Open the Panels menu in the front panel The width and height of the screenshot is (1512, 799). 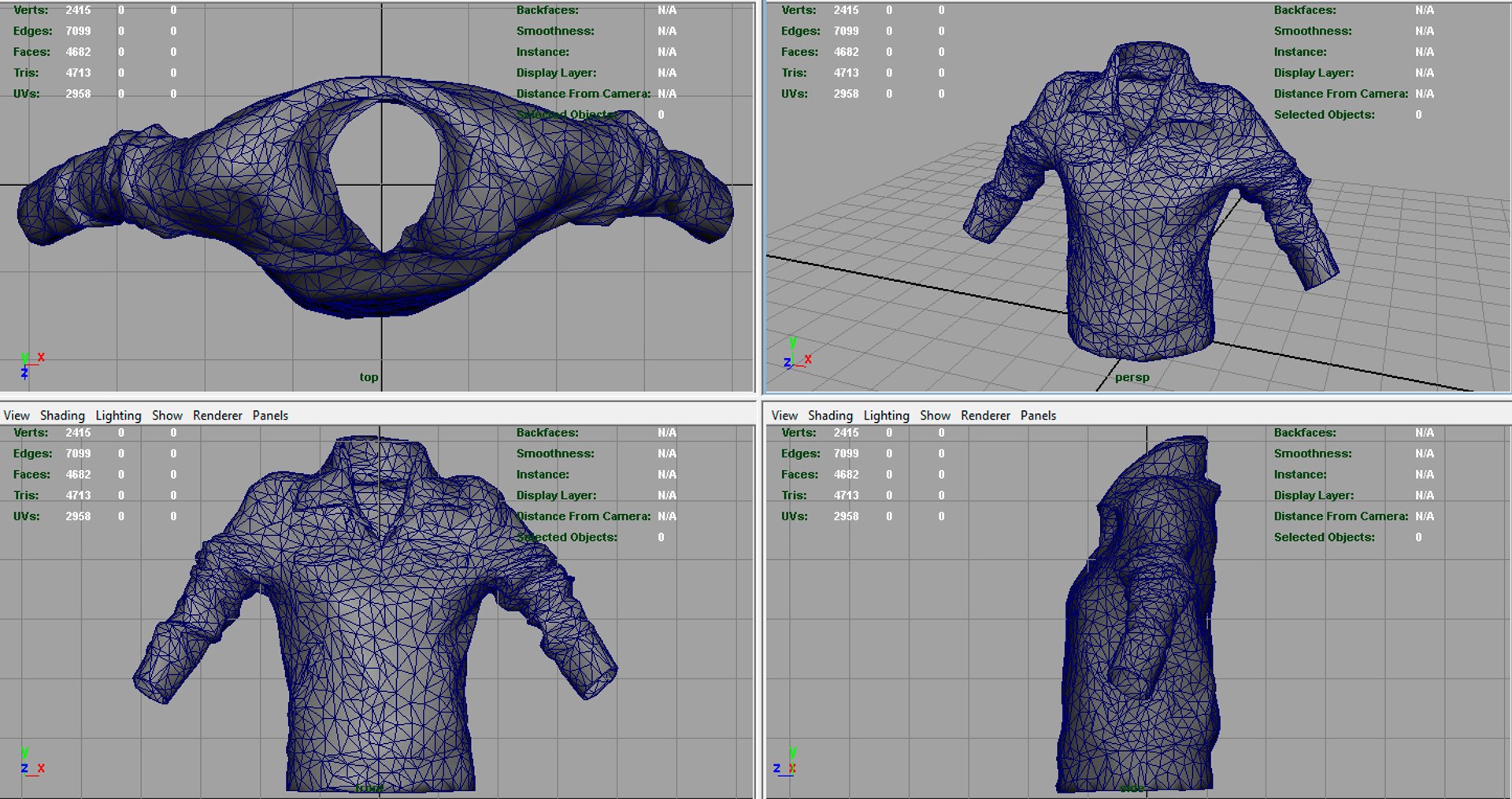(270, 416)
